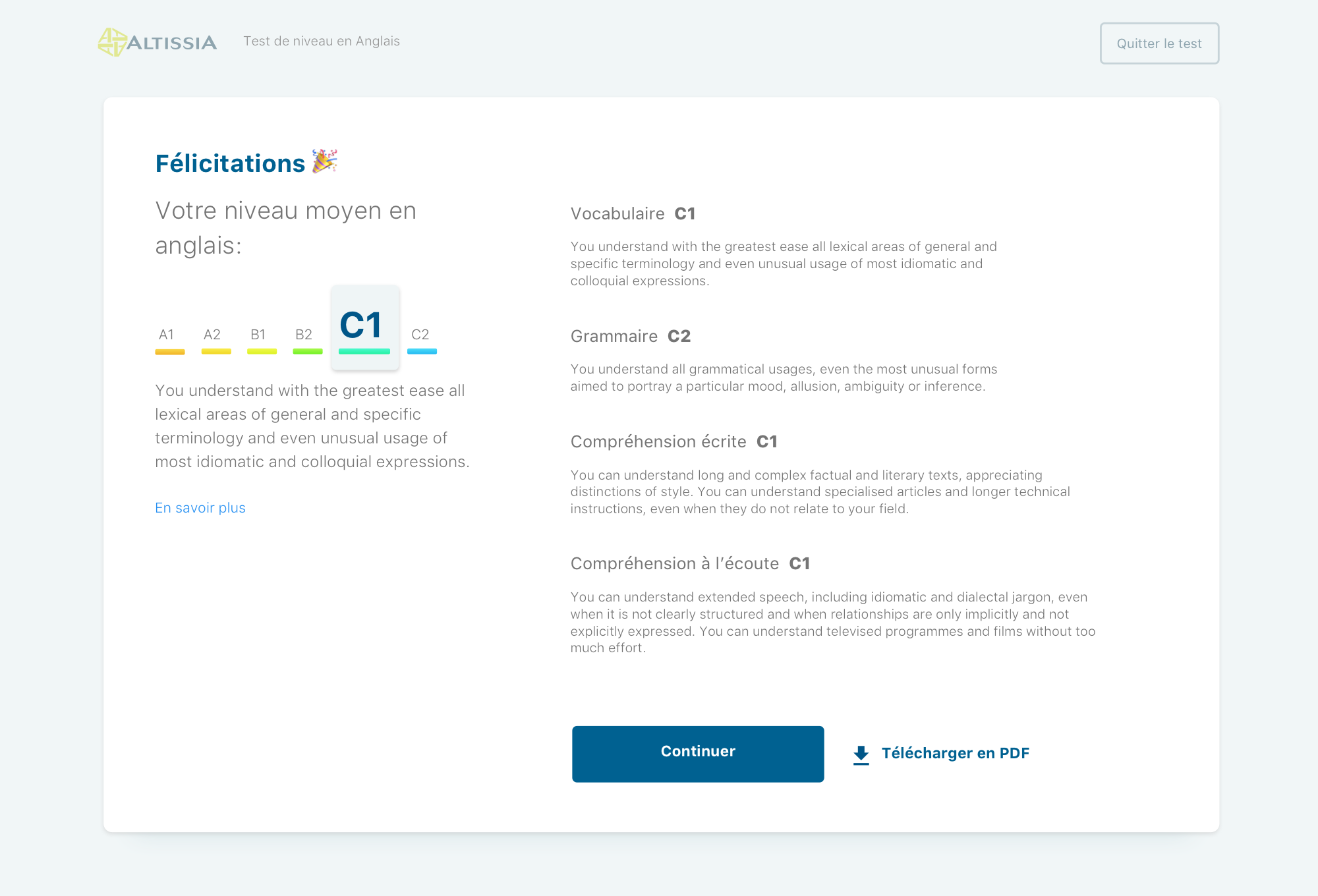This screenshot has width=1318, height=896.
Task: Click the Grammaire C2 heading
Action: coord(630,336)
